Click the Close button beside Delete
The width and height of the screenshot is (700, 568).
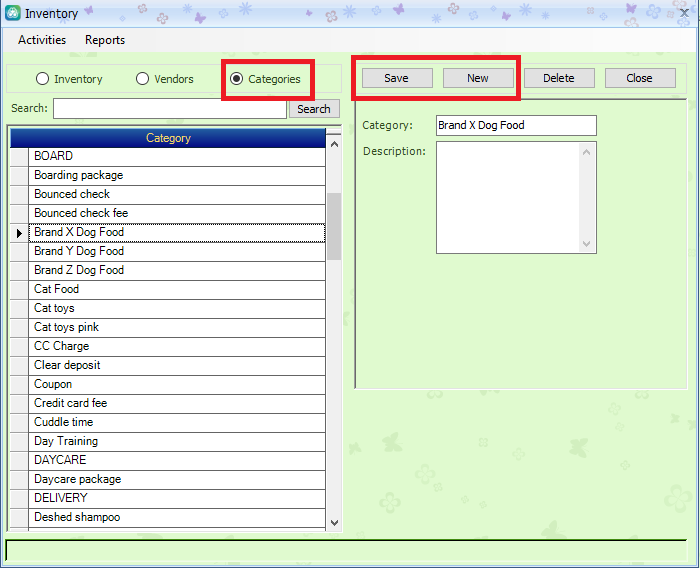(x=639, y=78)
